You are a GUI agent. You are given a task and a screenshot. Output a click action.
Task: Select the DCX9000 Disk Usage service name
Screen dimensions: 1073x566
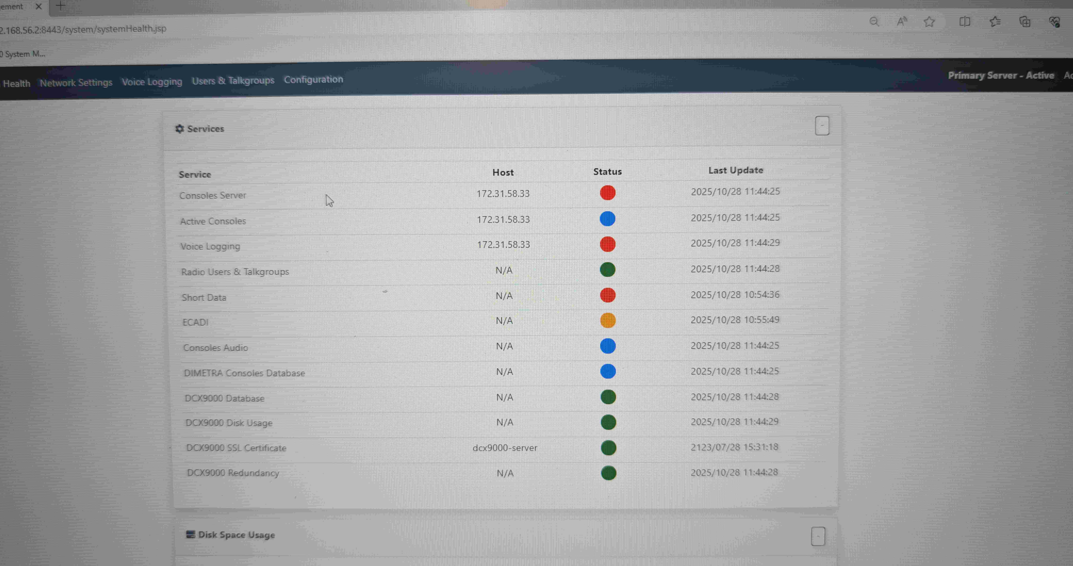229,423
